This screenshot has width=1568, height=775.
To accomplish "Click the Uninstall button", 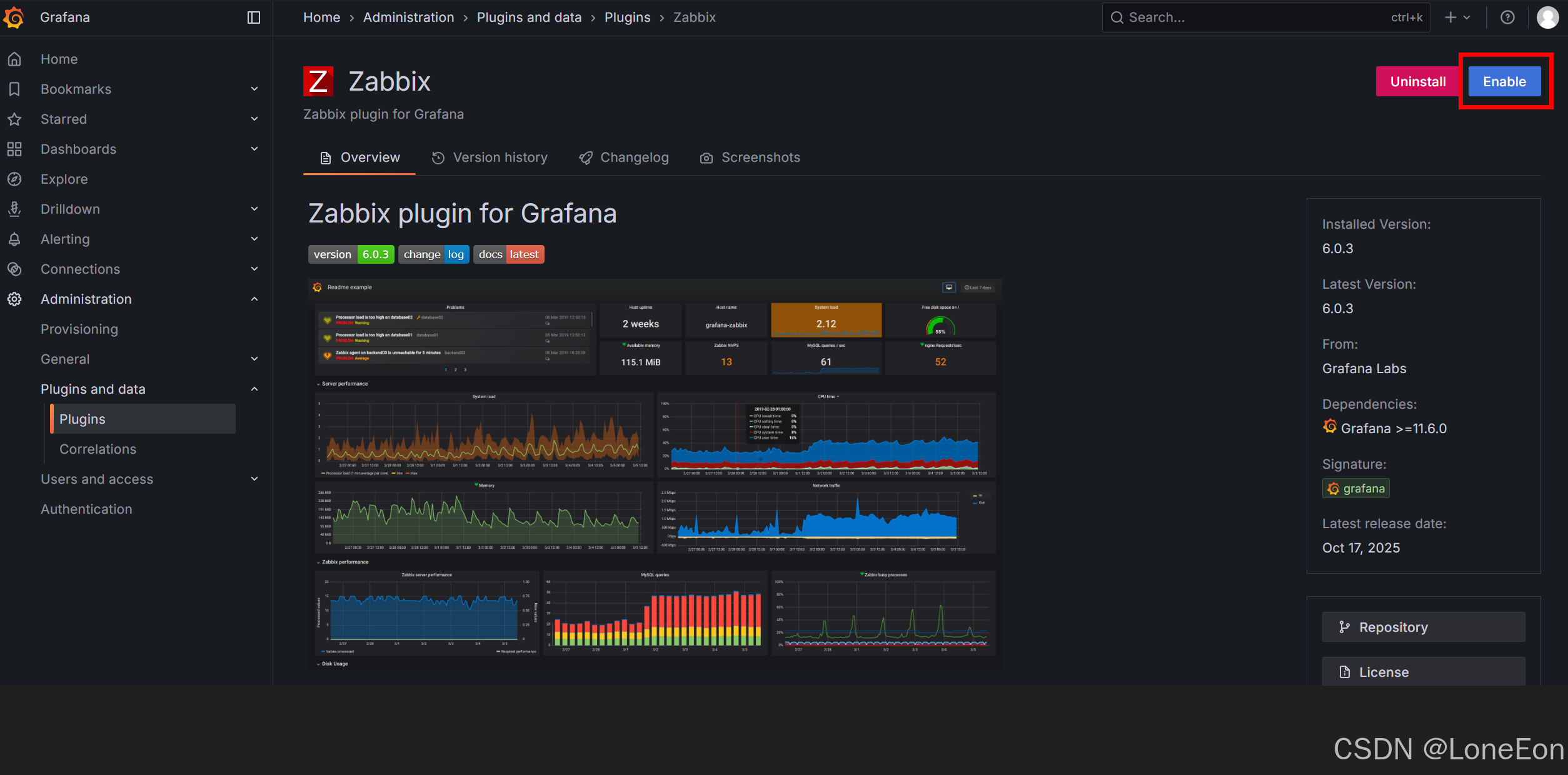I will [x=1417, y=81].
